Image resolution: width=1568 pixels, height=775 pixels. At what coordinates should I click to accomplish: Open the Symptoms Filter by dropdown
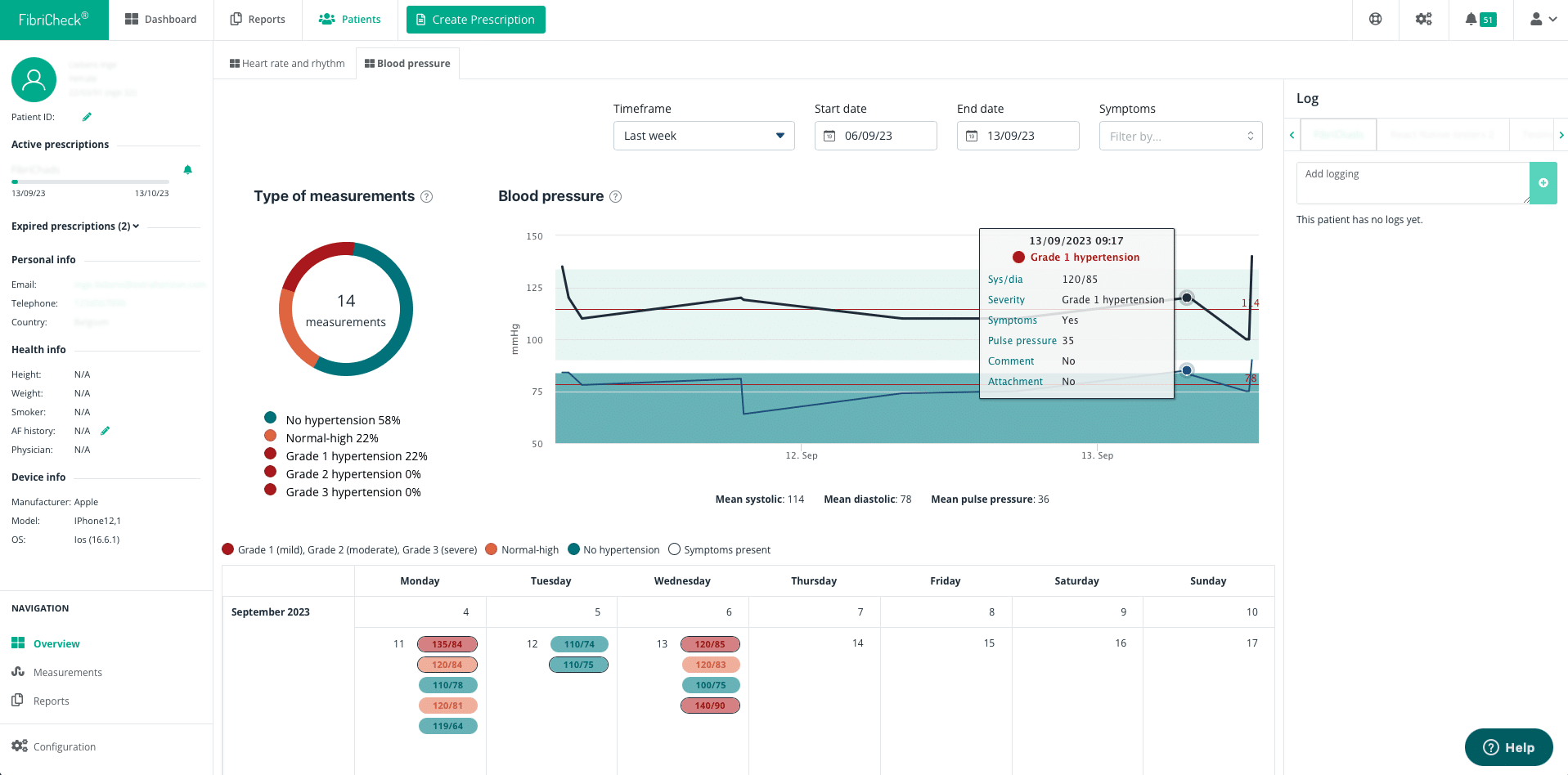click(x=1180, y=136)
